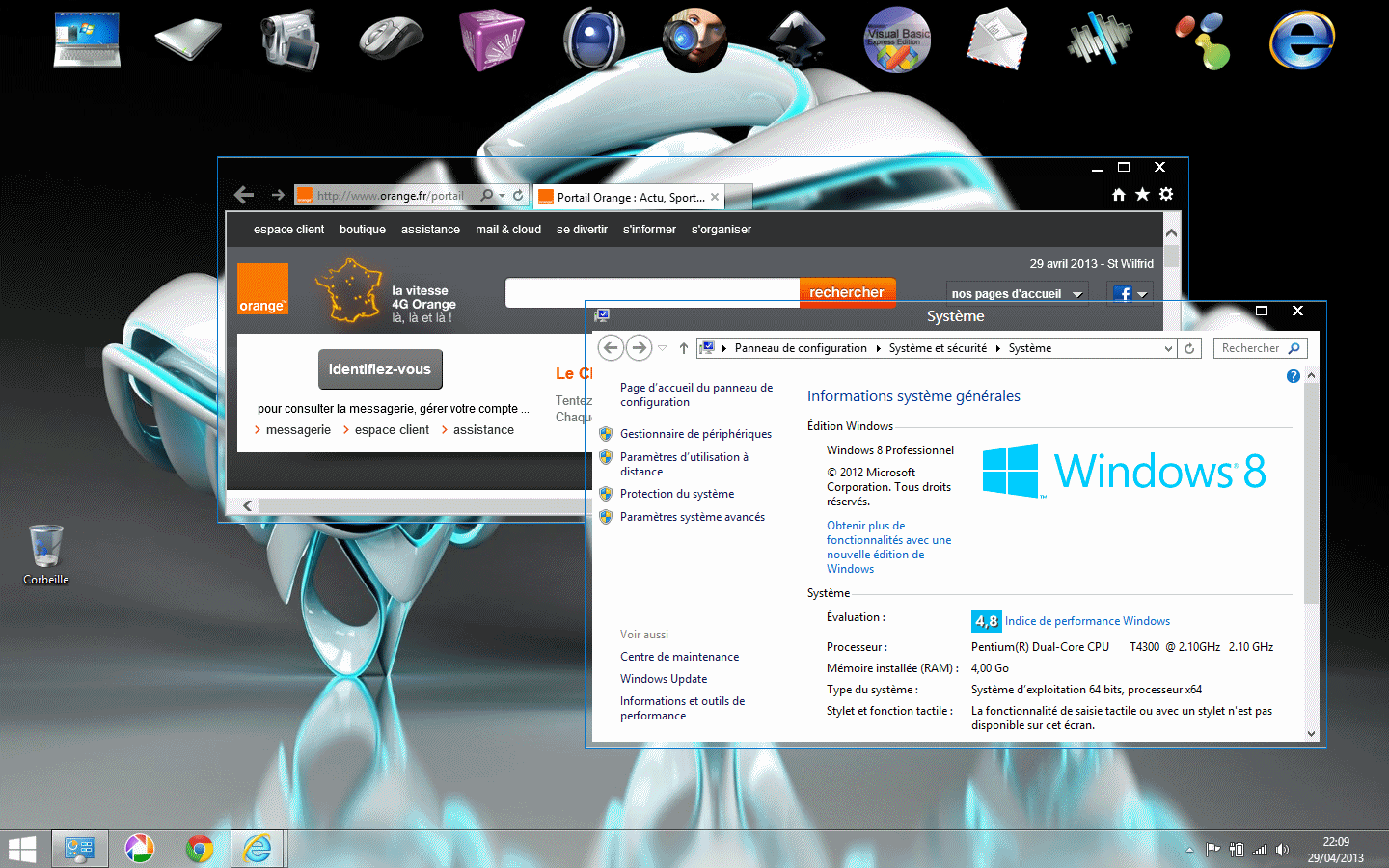Expand the arrow after Système et sécurité
The image size is (1389, 868).
point(998,348)
